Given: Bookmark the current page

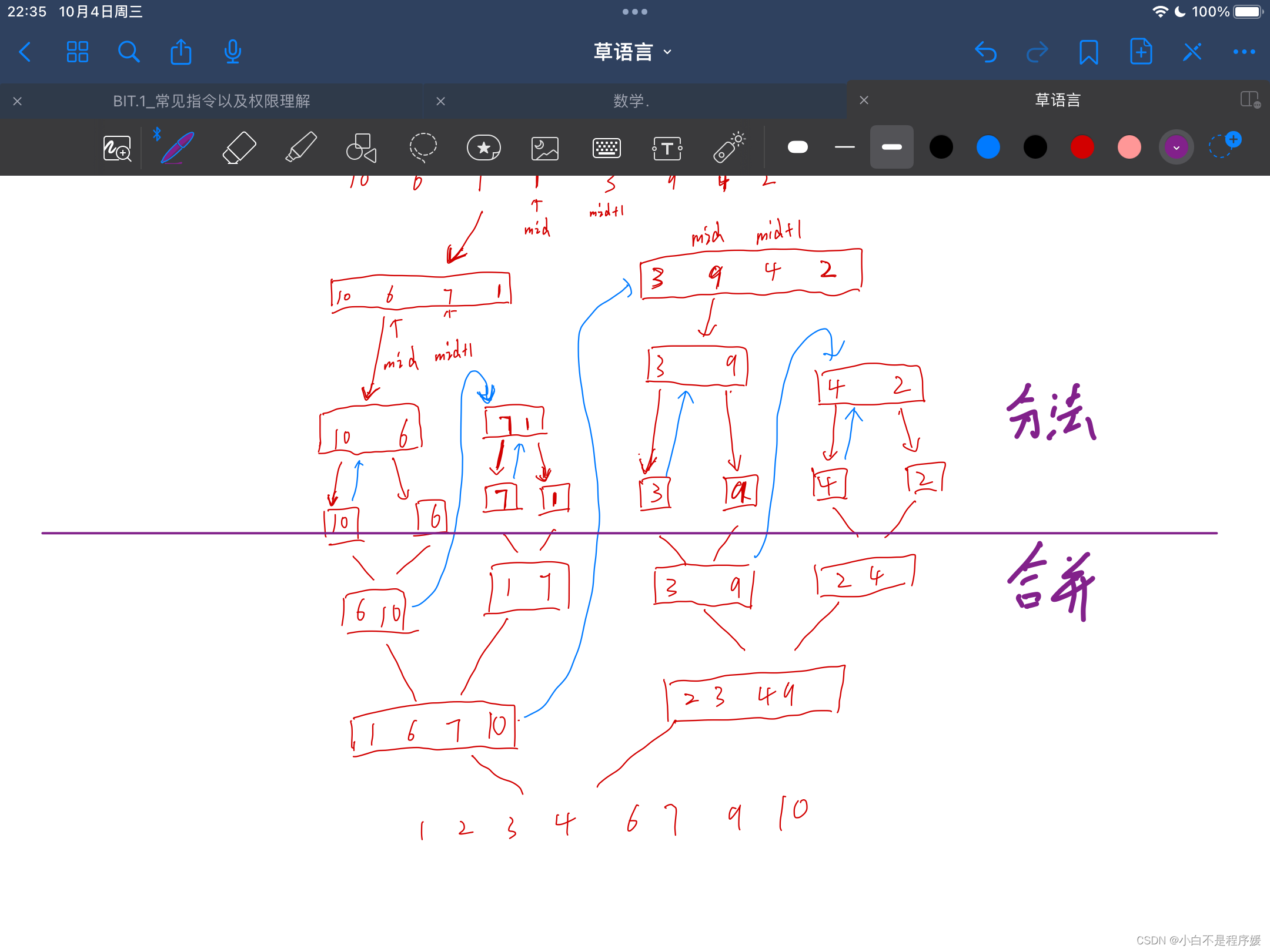Looking at the screenshot, I should pos(1088,52).
